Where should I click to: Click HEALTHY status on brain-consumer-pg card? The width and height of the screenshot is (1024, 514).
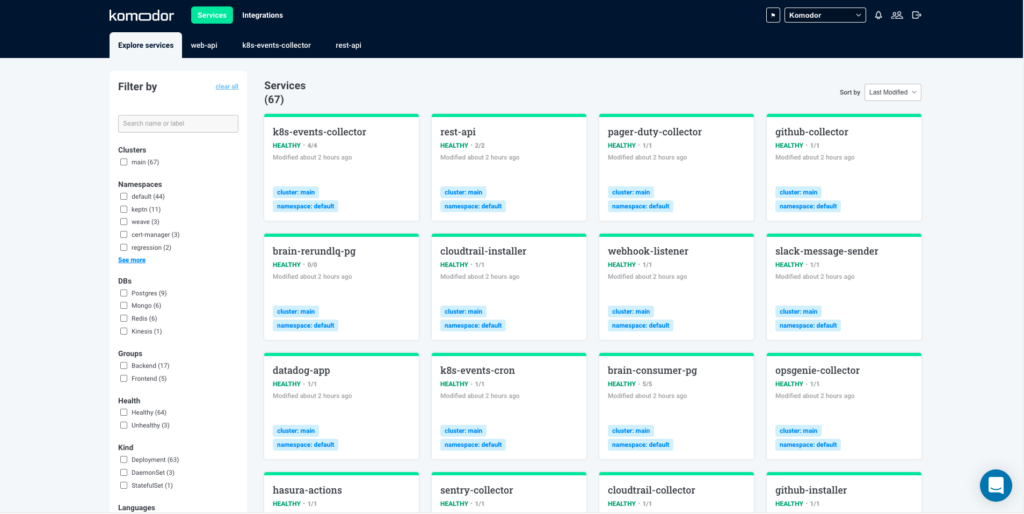click(x=622, y=384)
